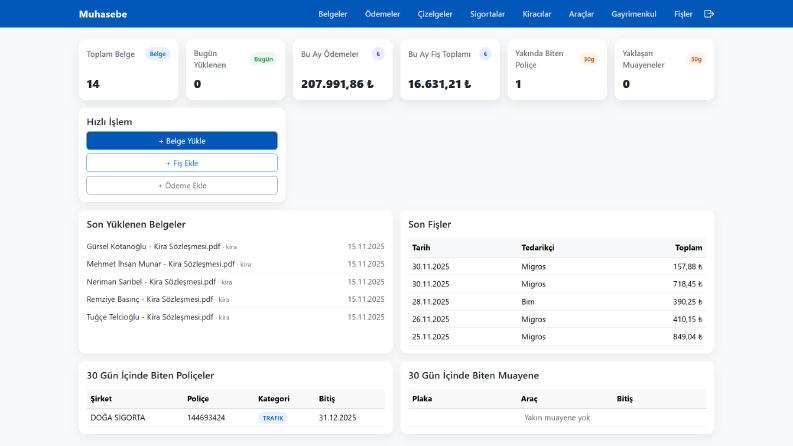Click the 30 Gün İçinde Biten Muayene heading
Screen dimensions: 793x446
tap(473, 375)
